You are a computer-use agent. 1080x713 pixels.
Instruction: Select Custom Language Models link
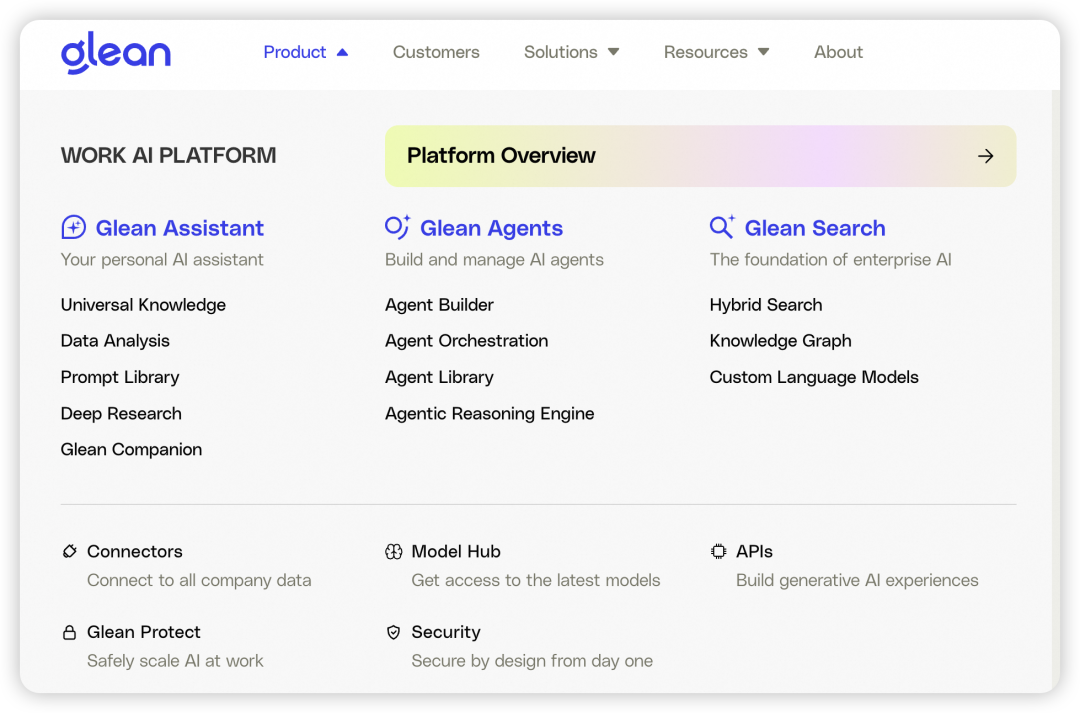tap(814, 377)
